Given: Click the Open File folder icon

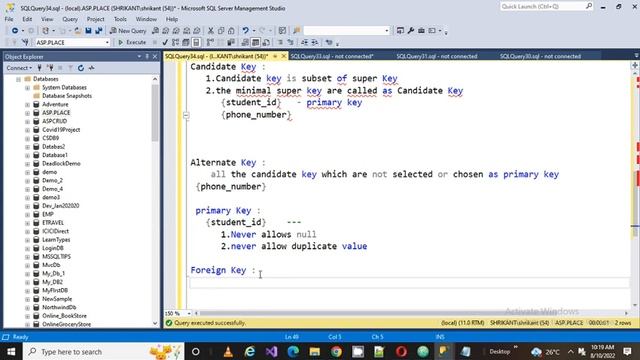Looking at the screenshot, I should (77, 31).
